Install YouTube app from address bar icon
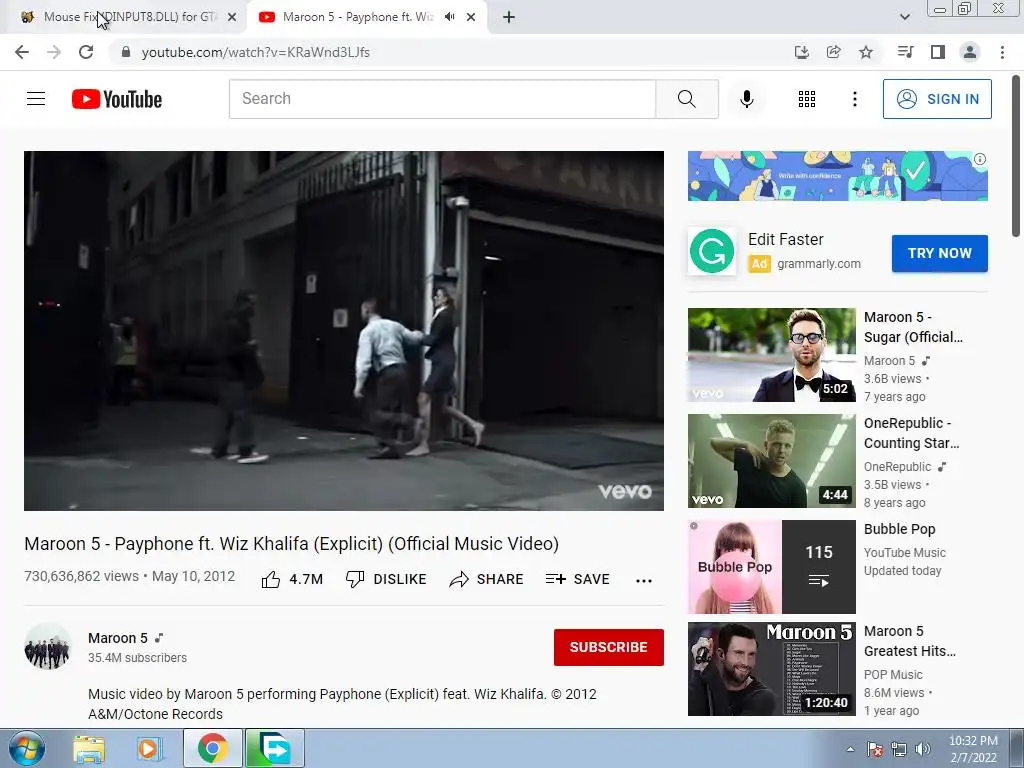 (x=802, y=52)
